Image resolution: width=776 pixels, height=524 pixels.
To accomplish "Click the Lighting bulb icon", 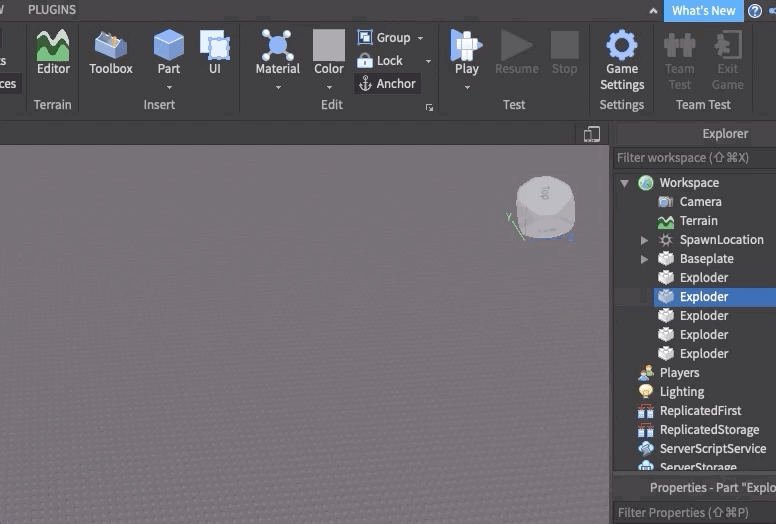I will click(645, 391).
